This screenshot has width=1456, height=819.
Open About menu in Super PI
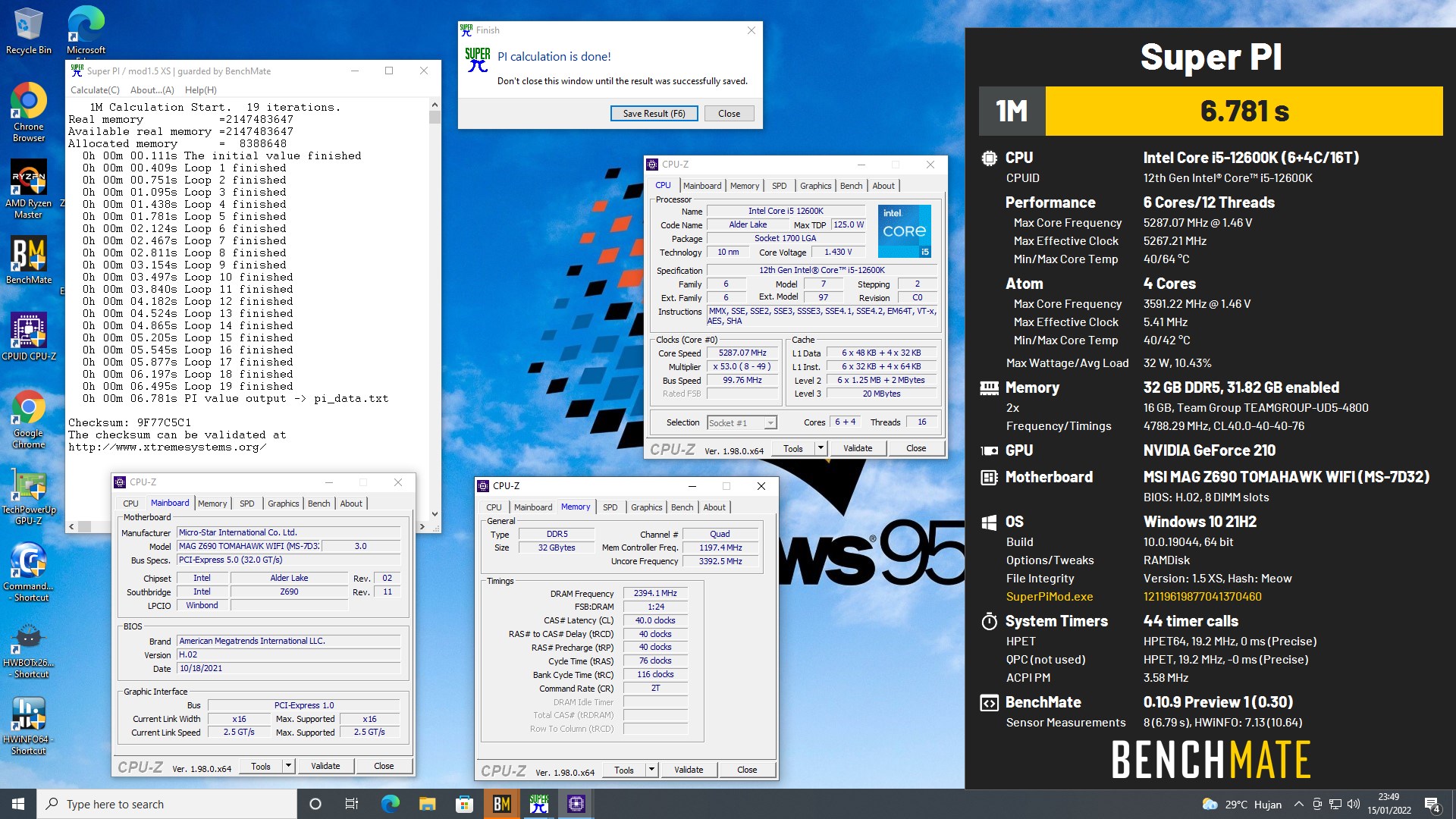click(x=152, y=89)
